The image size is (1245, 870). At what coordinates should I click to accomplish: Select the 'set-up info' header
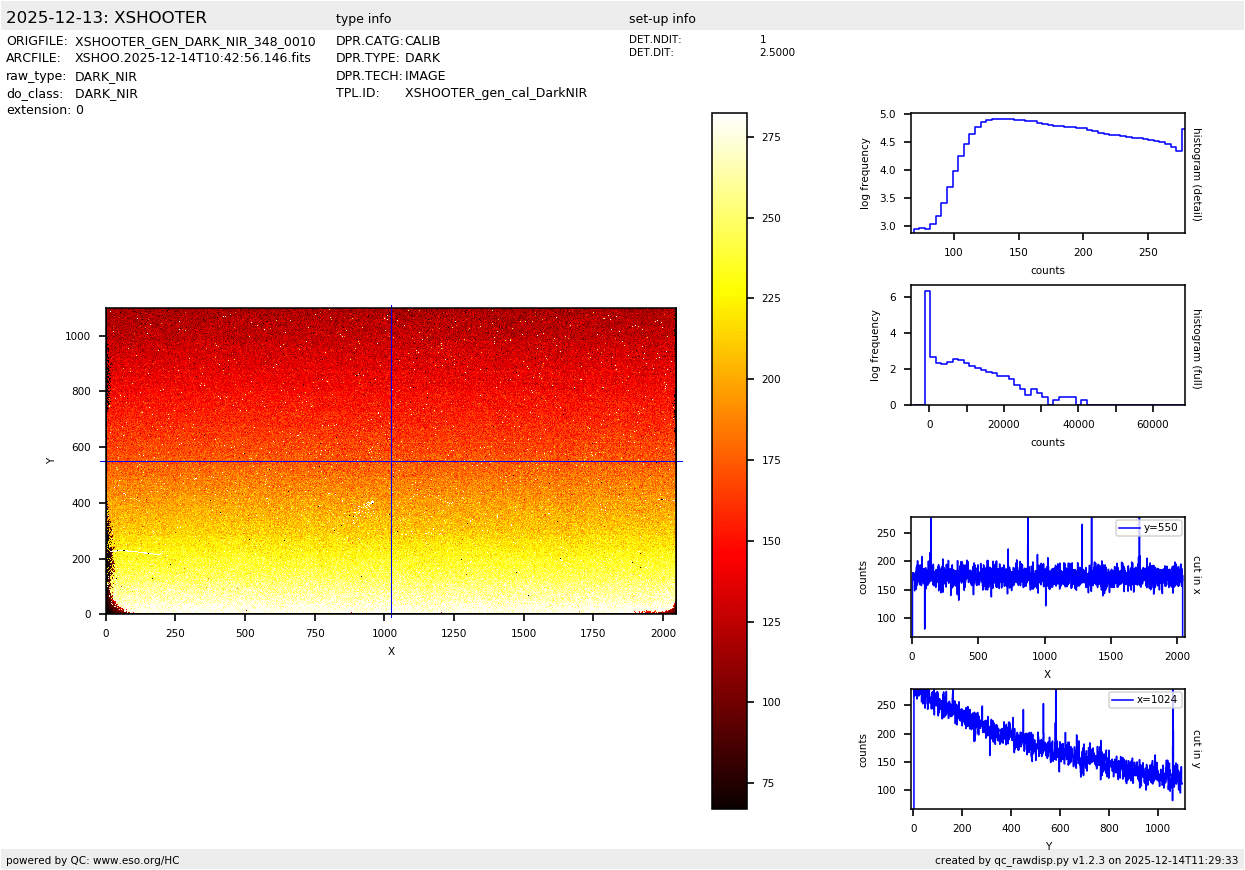(662, 19)
